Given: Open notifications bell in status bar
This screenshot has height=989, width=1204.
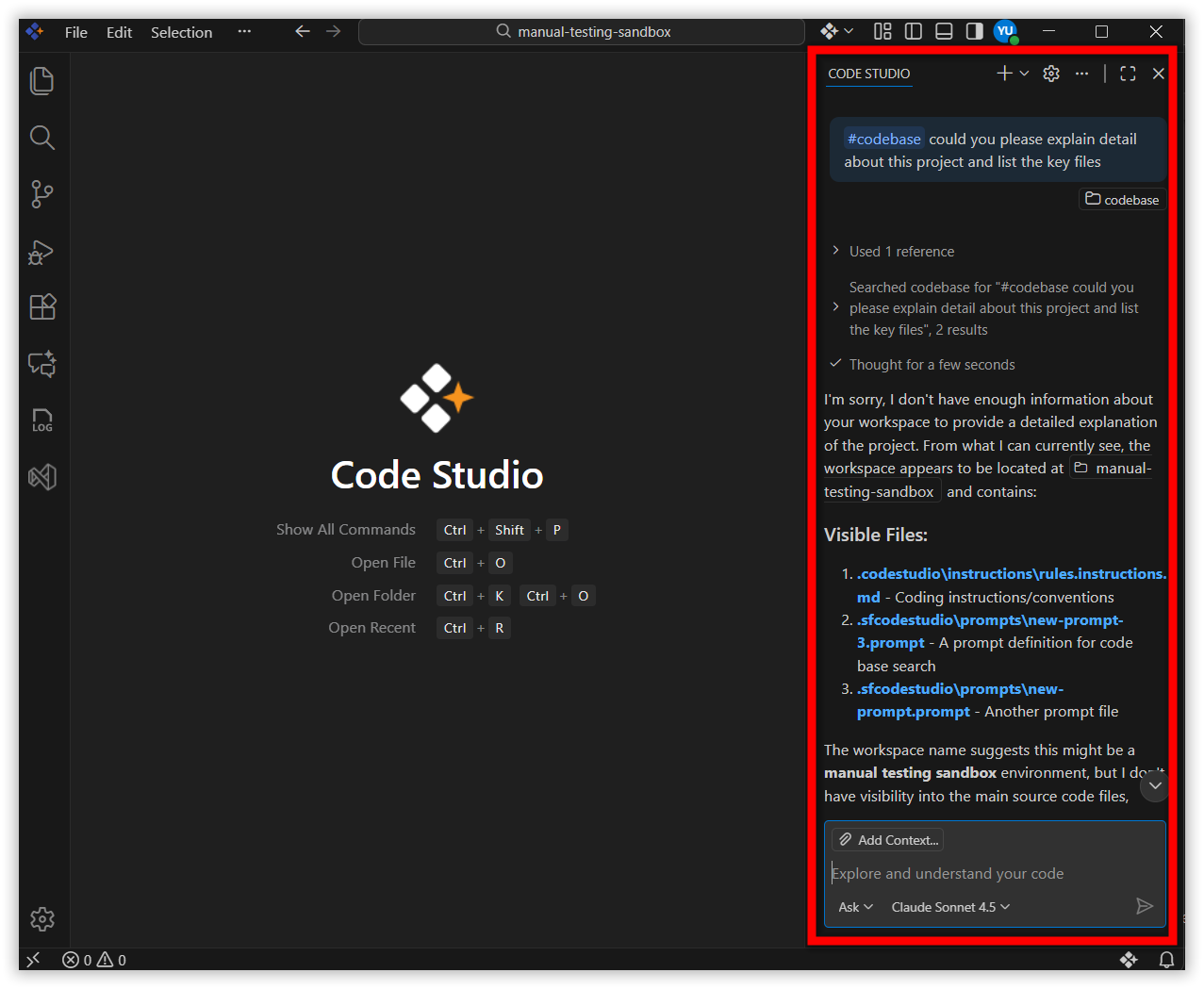Looking at the screenshot, I should click(x=1166, y=960).
